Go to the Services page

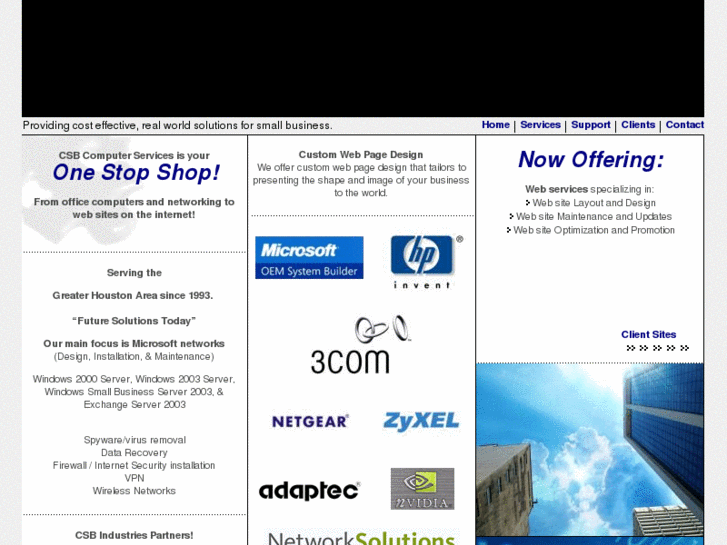click(540, 125)
